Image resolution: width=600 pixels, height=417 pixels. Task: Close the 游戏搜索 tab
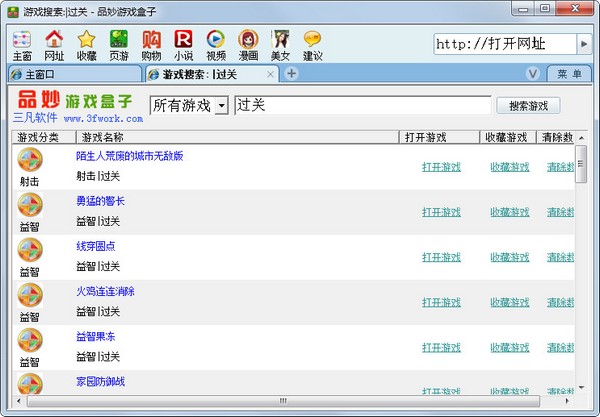(270, 74)
